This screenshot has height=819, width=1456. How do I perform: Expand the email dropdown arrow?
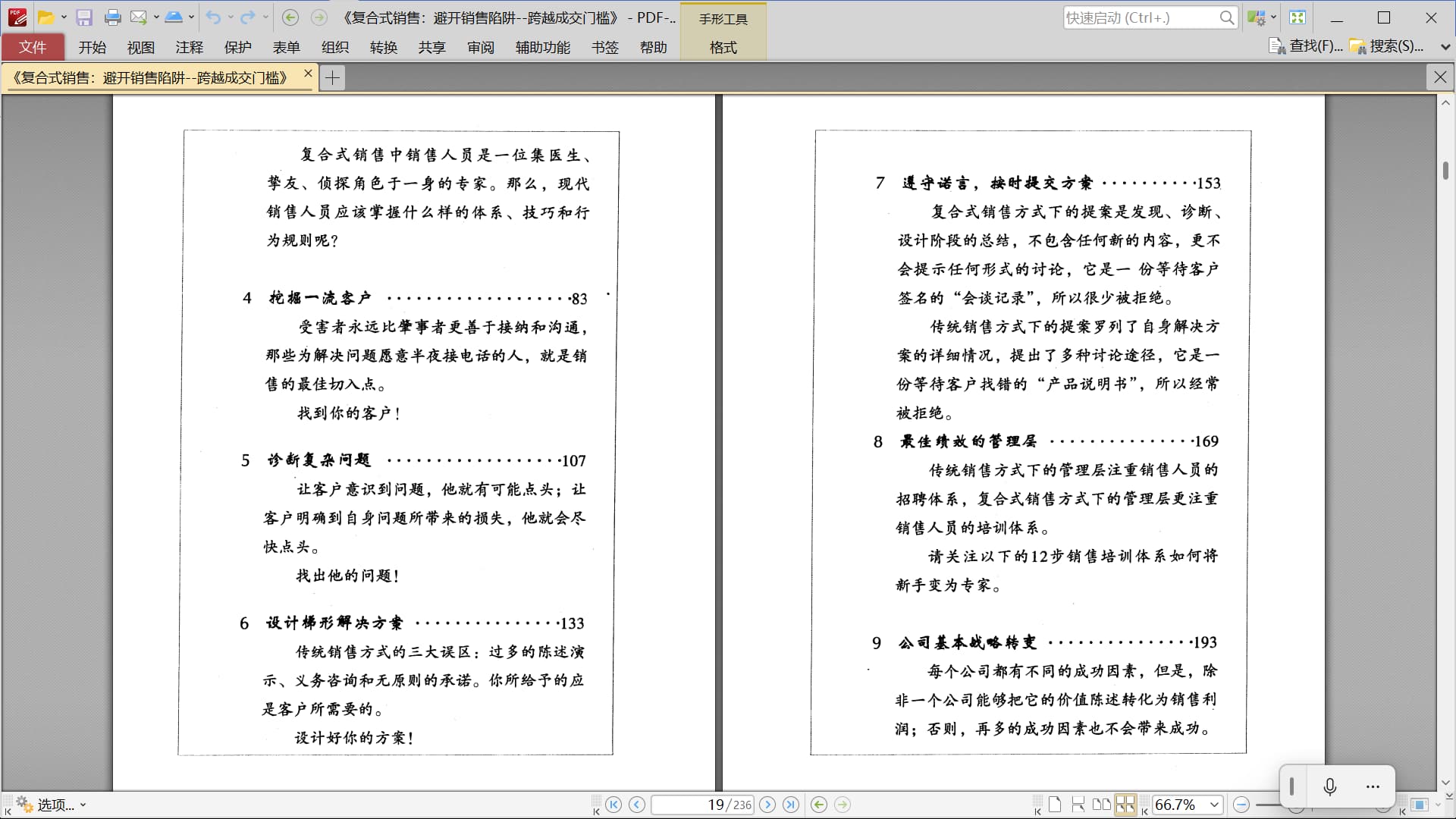coord(156,17)
